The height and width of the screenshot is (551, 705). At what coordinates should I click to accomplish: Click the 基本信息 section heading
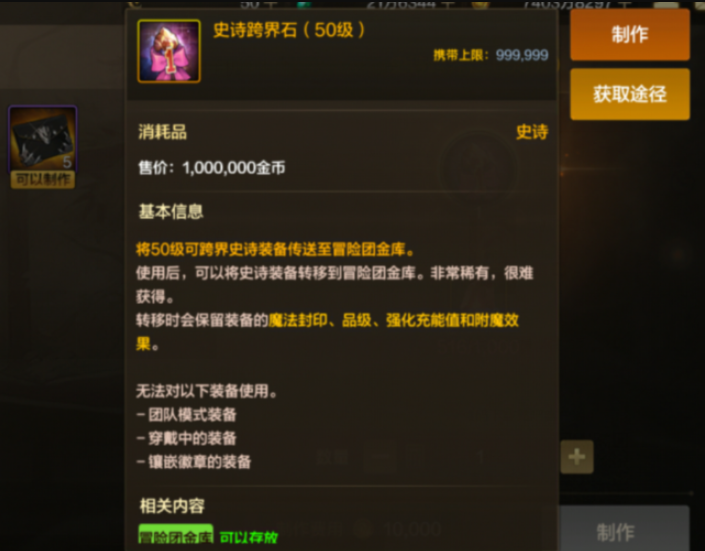point(171,211)
